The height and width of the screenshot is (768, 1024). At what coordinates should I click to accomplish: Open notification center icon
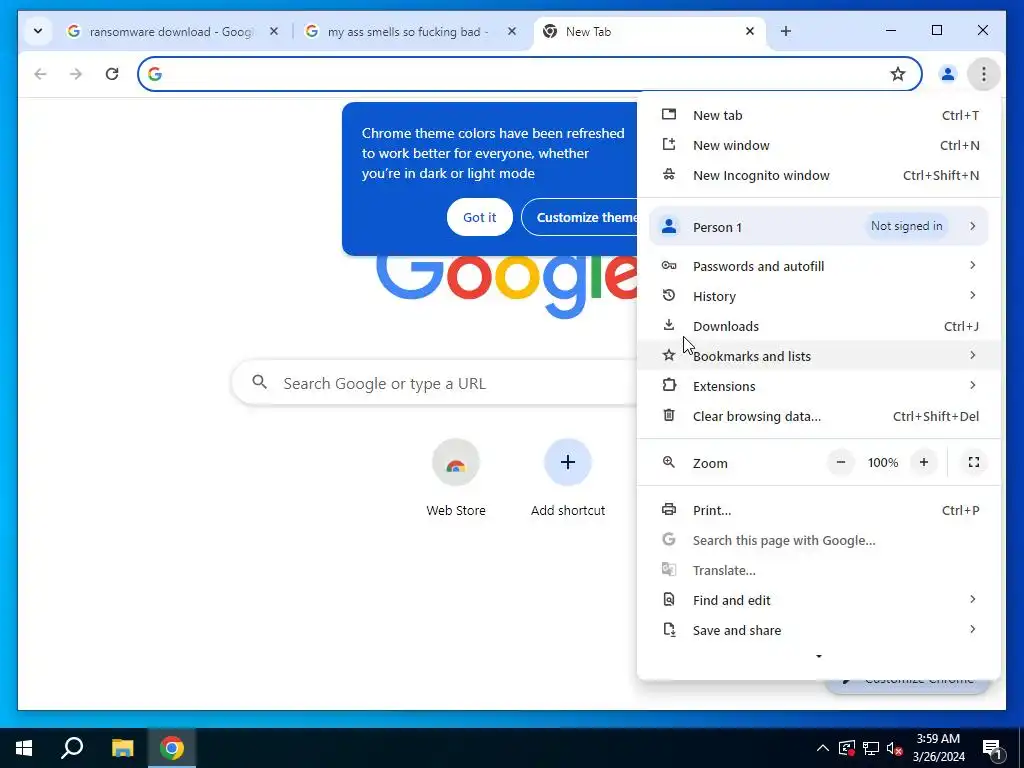[993, 748]
